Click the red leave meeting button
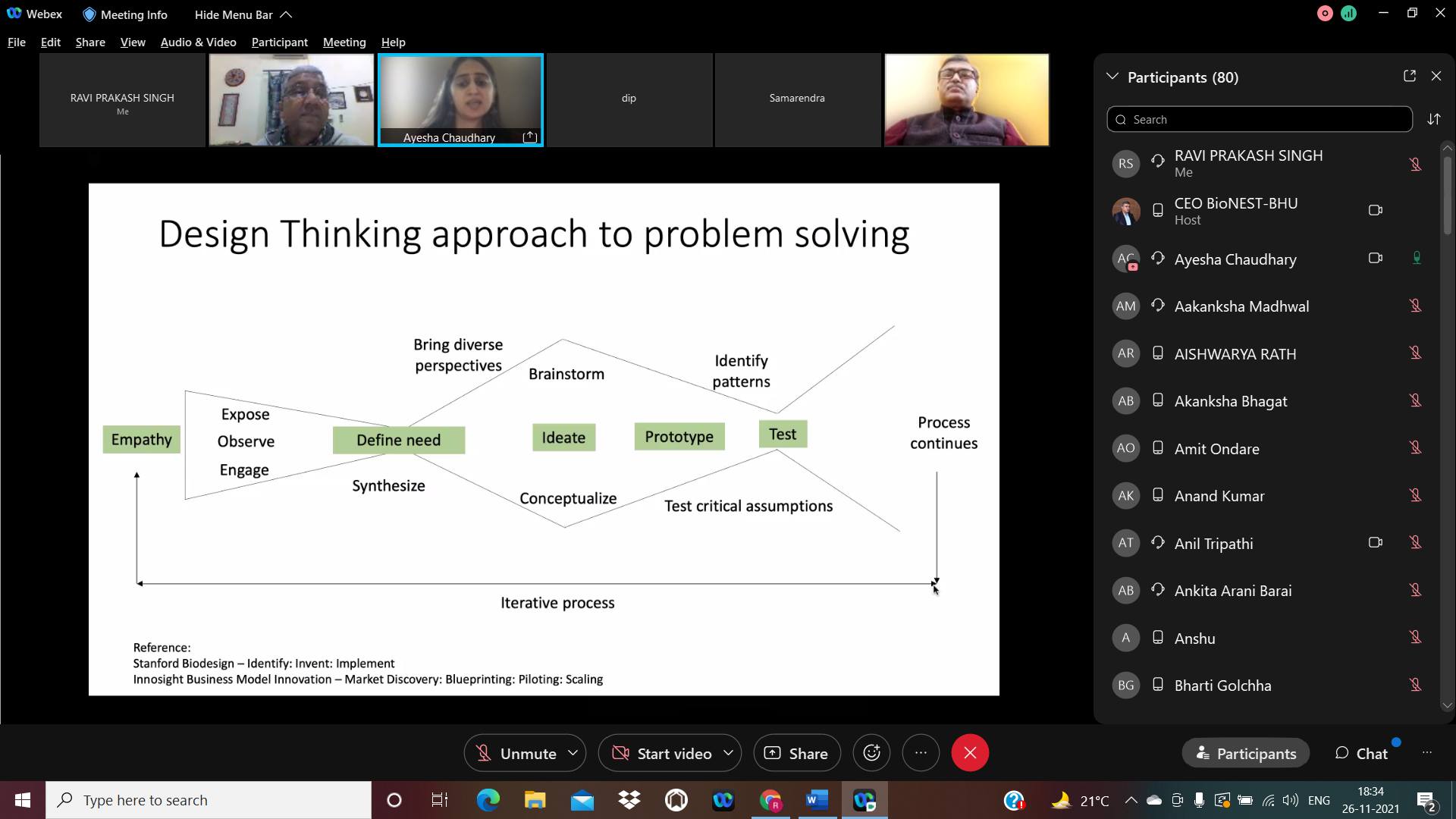The width and height of the screenshot is (1456, 819). pos(969,753)
